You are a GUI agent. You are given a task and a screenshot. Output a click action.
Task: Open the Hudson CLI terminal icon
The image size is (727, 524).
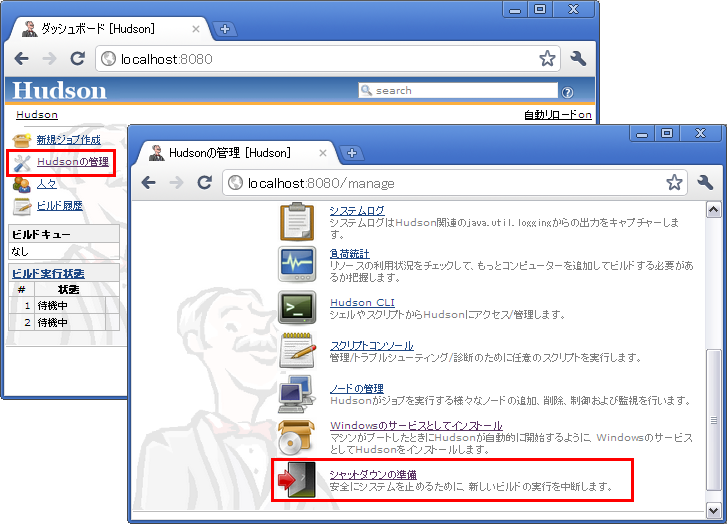pos(297,307)
